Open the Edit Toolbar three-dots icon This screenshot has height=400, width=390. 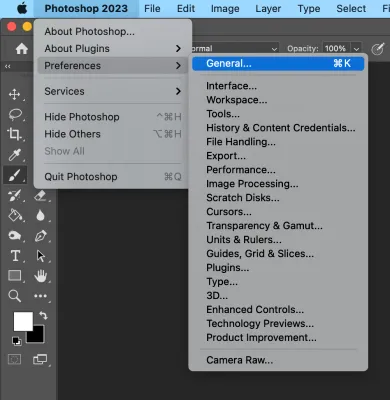40,296
